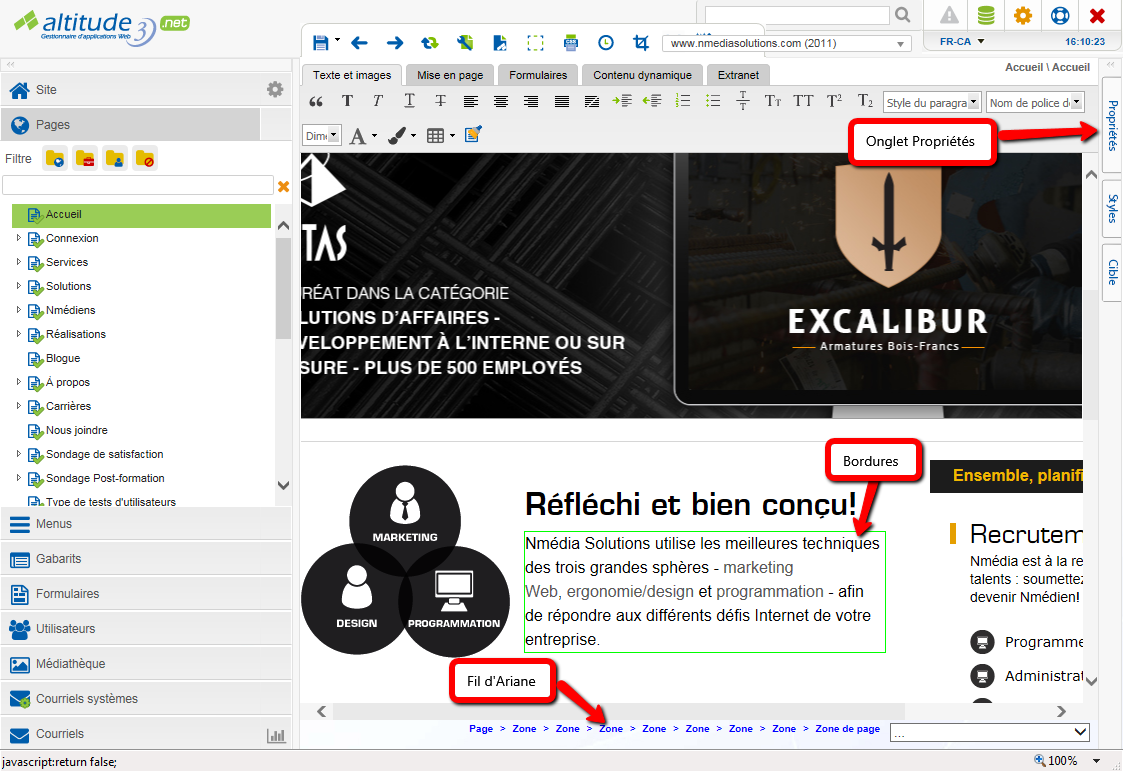Open the brush highlight color picker

(401, 135)
